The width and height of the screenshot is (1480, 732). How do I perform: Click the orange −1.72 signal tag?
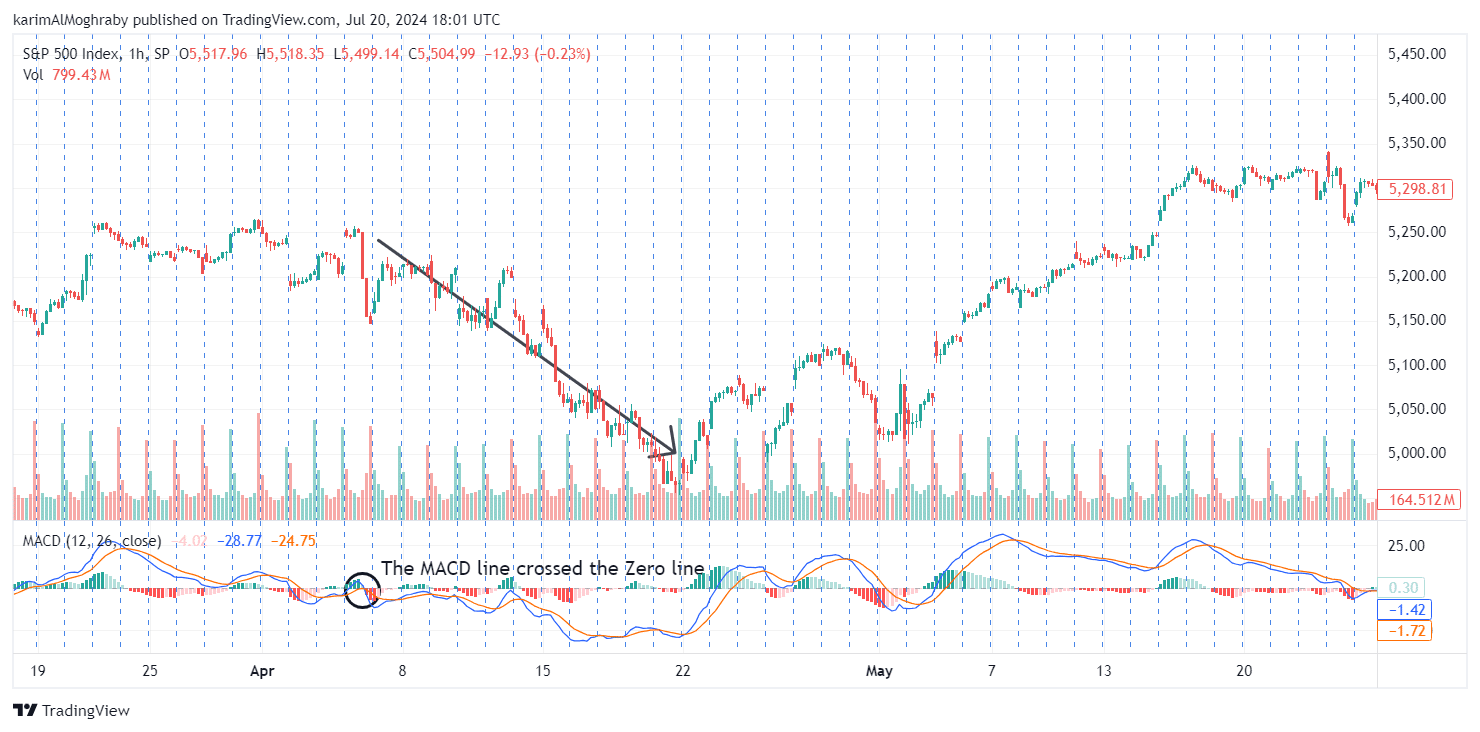(x=1405, y=631)
